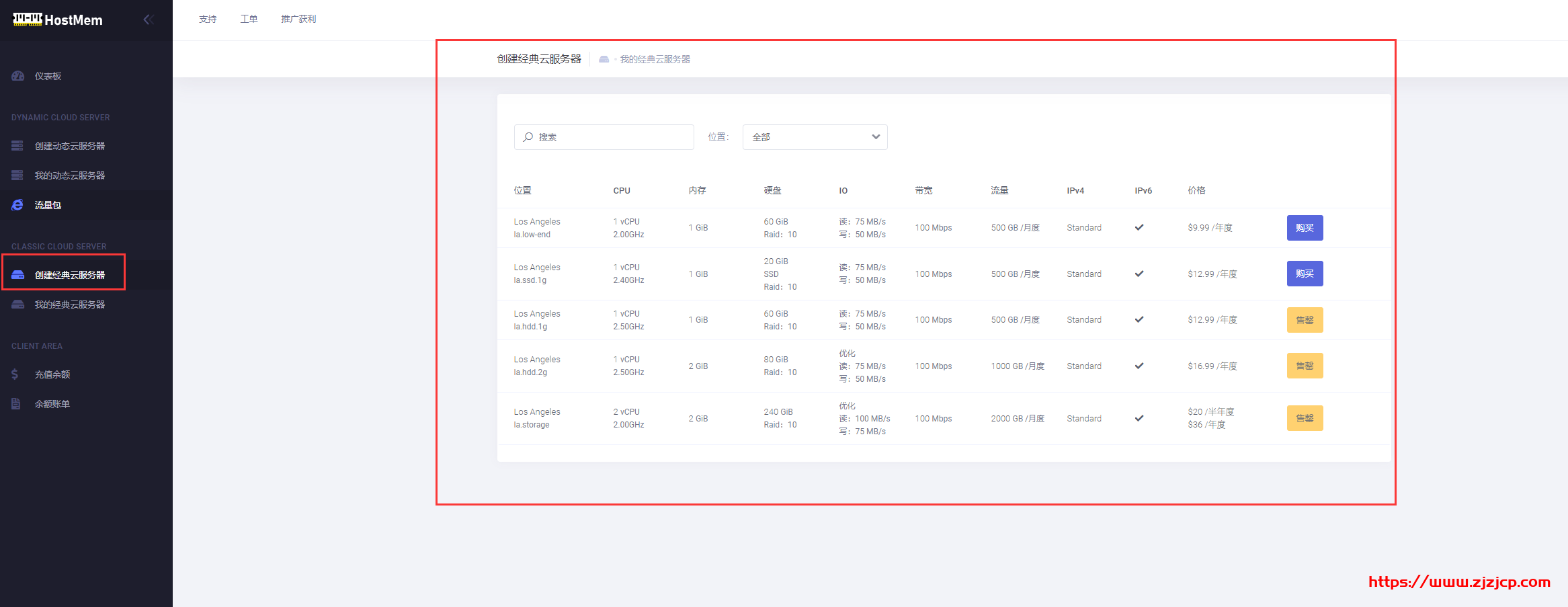This screenshot has height=607, width=1568.
Task: Click the 创建经典云服务器 page title
Action: 539,59
